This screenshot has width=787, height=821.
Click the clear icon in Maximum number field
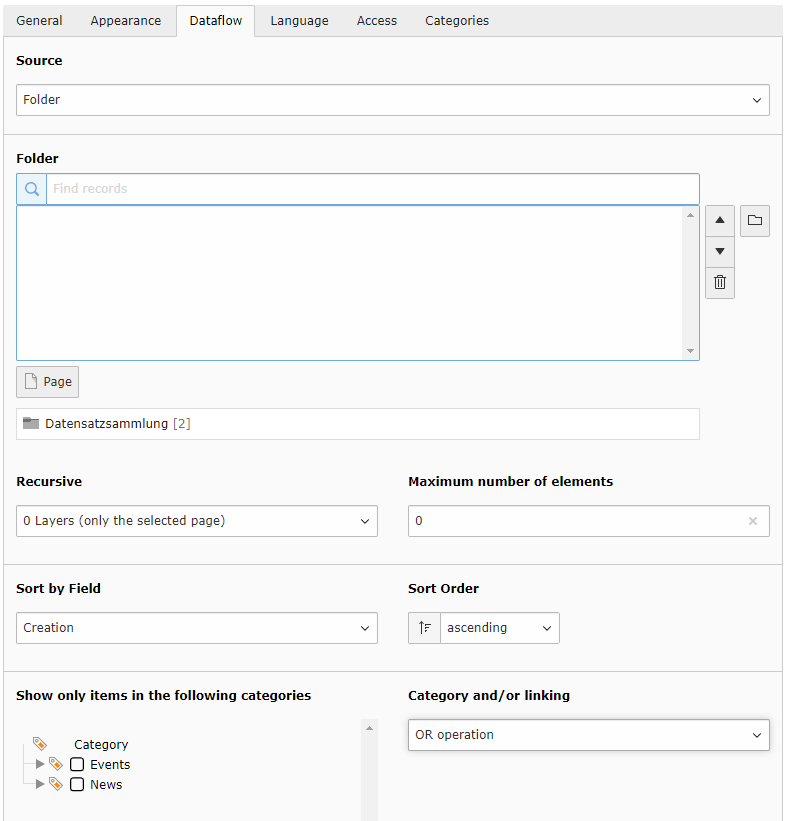coord(752,521)
